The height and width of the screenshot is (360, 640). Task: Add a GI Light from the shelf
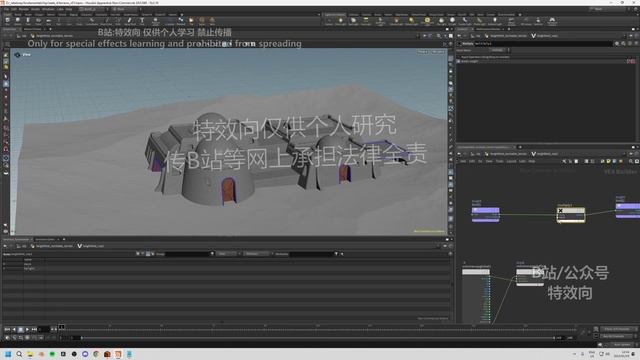click(x=452, y=21)
